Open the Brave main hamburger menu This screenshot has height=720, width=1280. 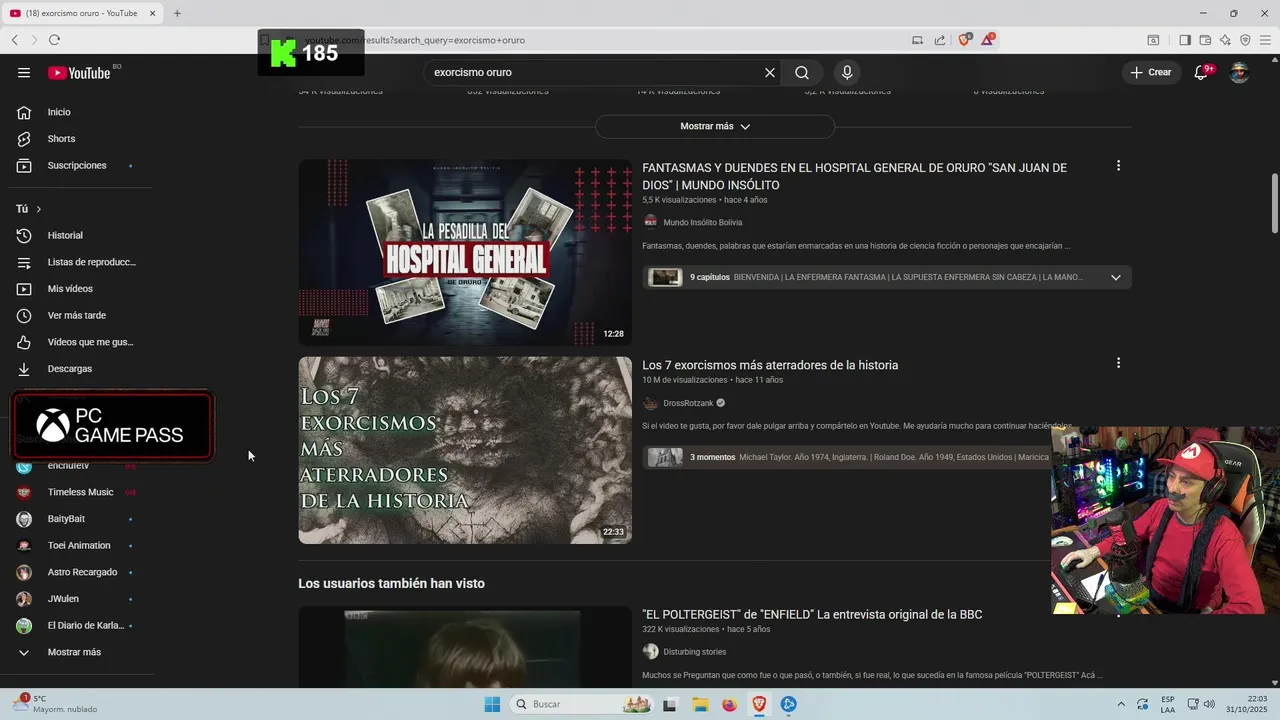click(1266, 40)
